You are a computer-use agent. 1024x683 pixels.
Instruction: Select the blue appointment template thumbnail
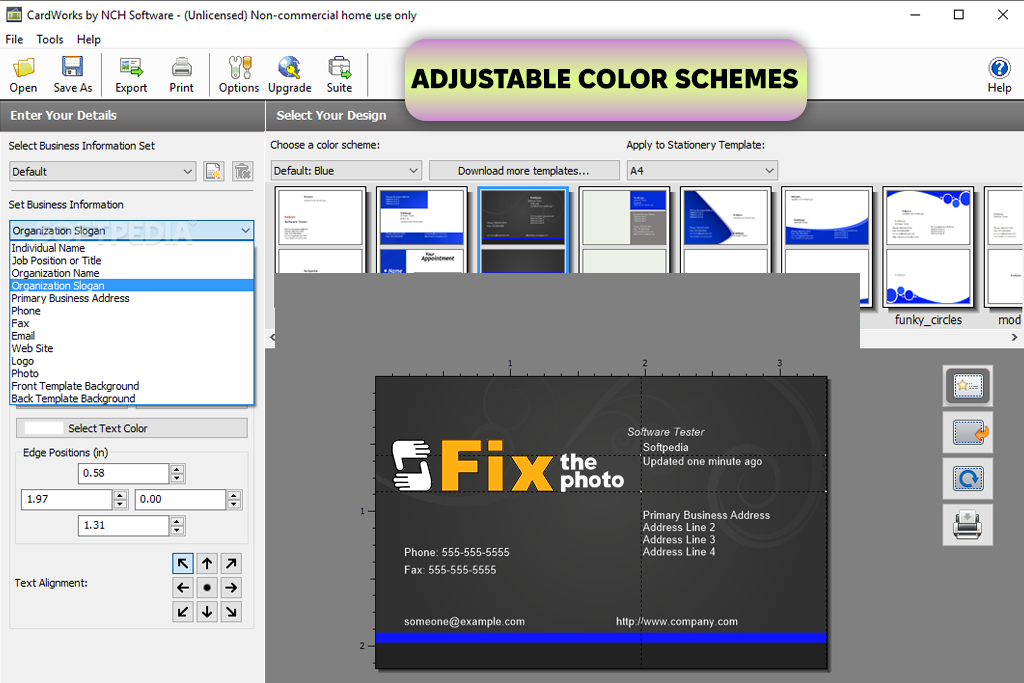[422, 230]
